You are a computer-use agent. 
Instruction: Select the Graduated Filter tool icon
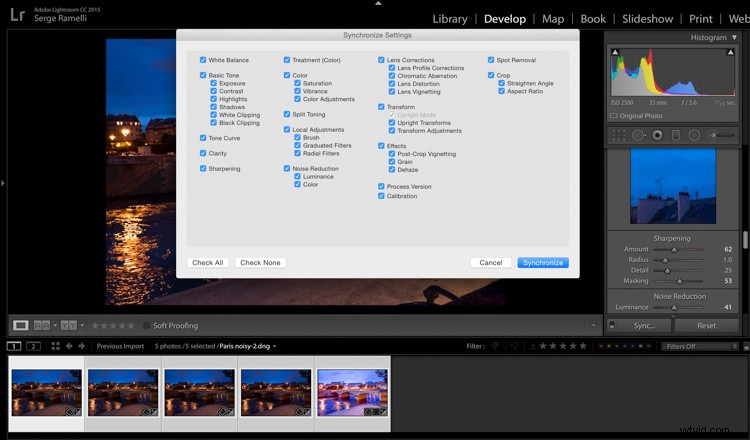pos(675,135)
